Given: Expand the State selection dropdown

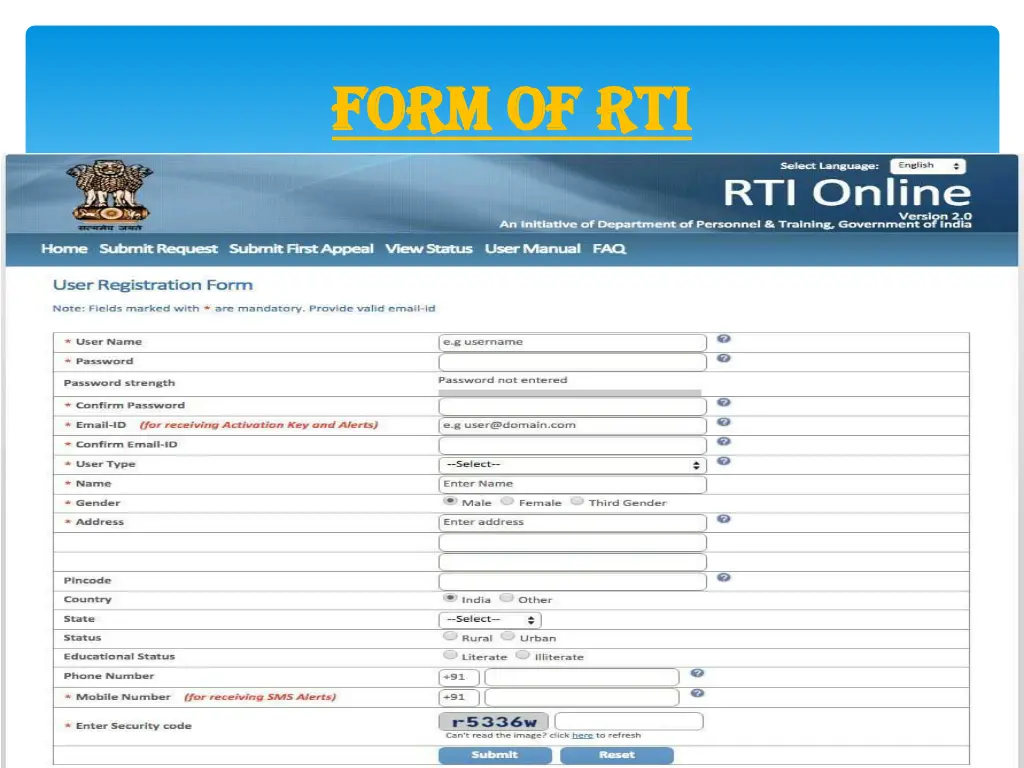Looking at the screenshot, I should click(489, 619).
